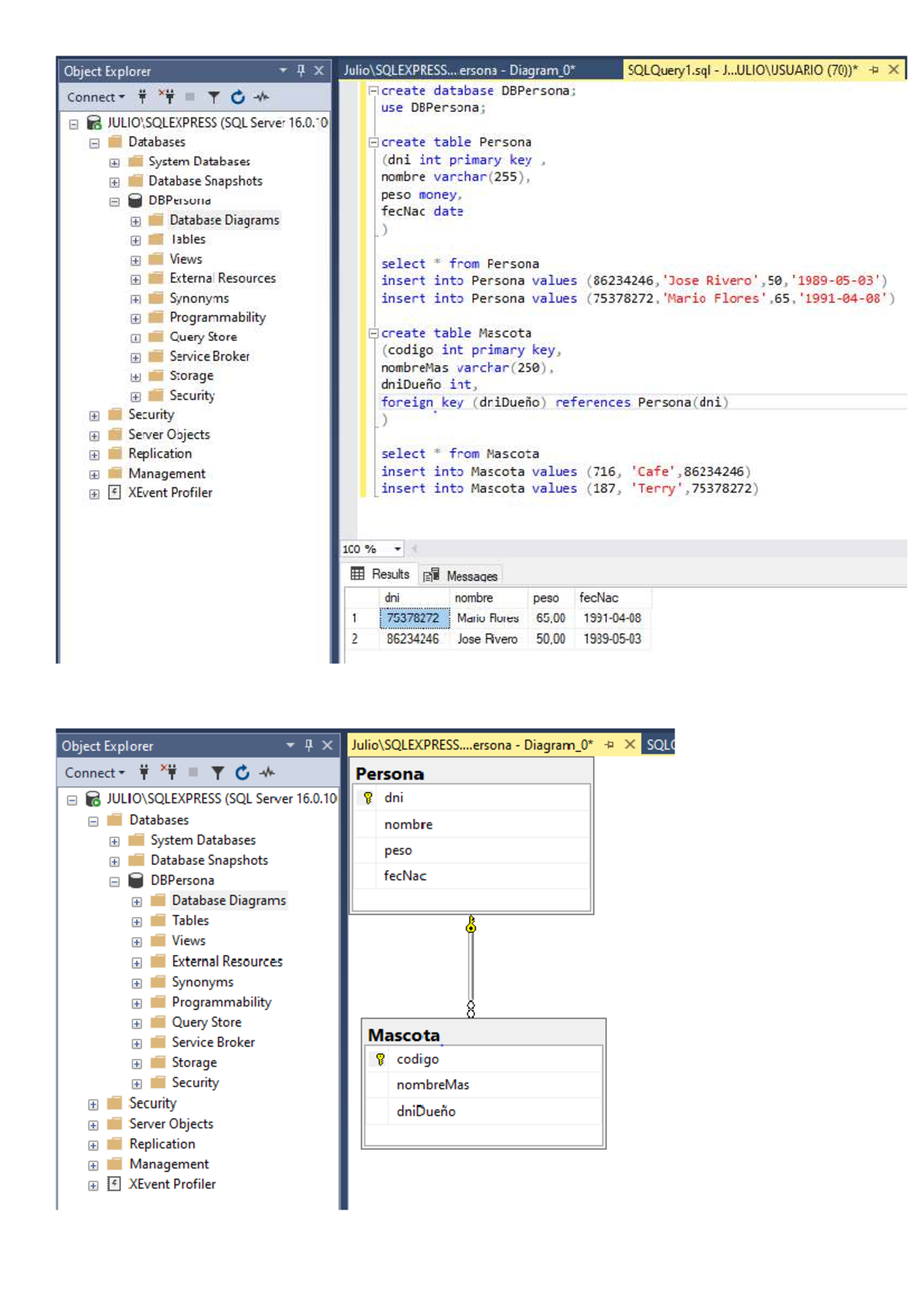Open the 100 % zoom dropdown
924x1306 pixels.
pos(397,549)
